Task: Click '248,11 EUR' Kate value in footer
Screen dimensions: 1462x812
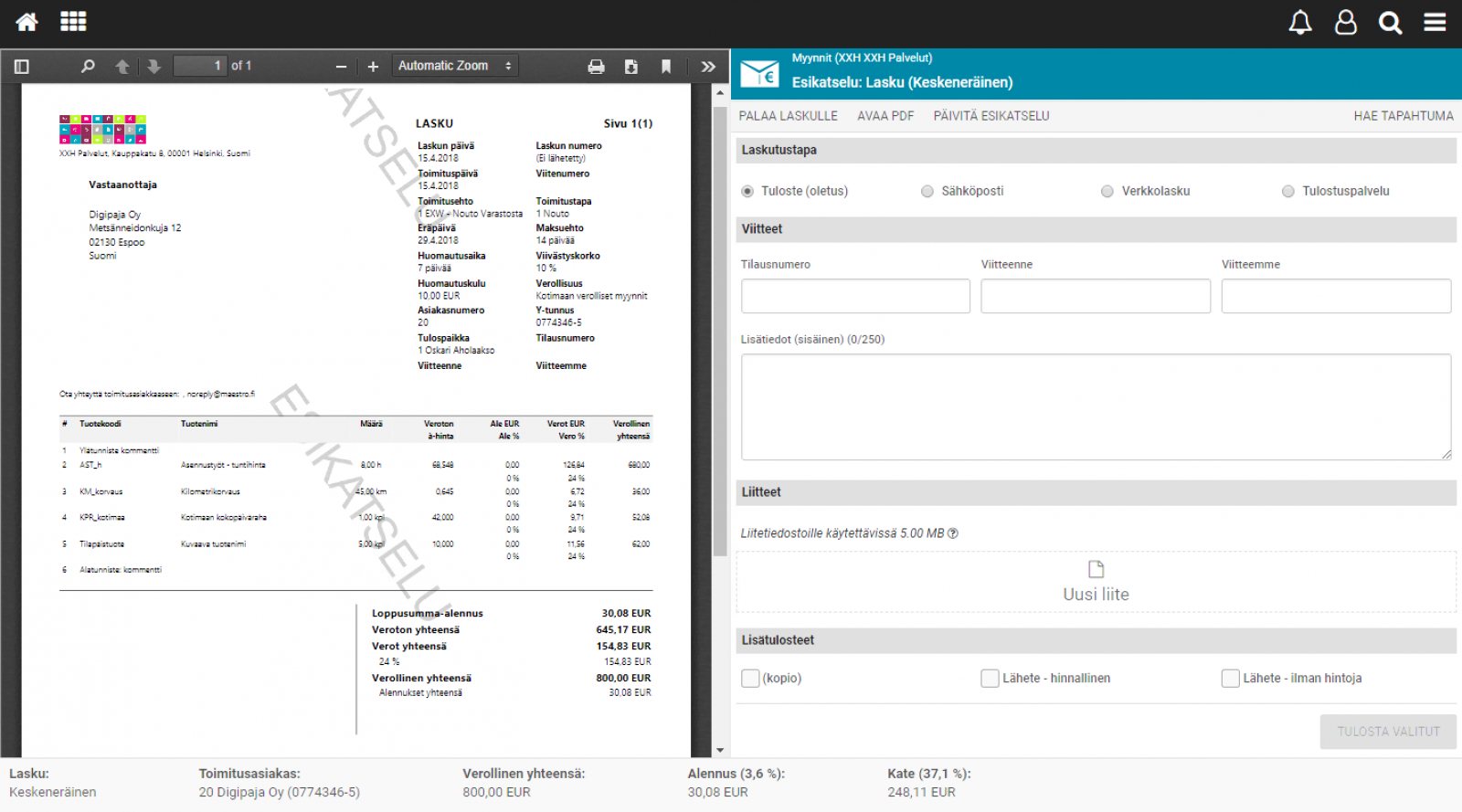Action: click(921, 792)
